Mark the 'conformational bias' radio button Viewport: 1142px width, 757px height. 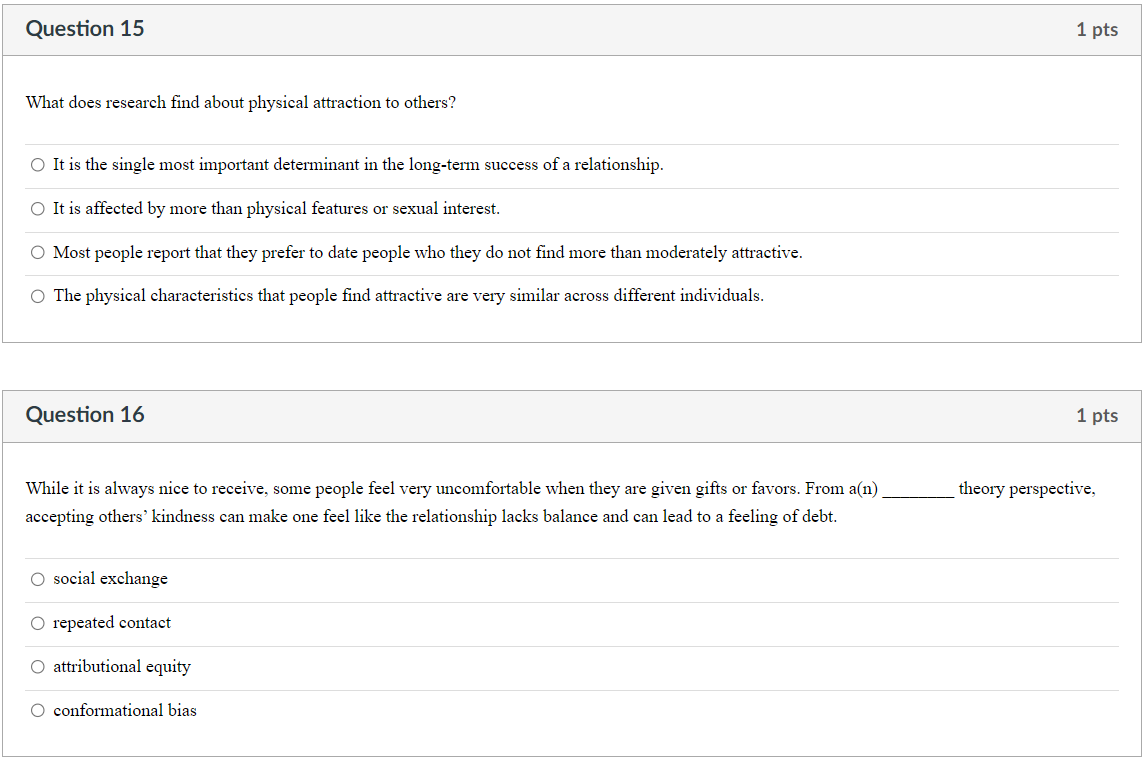click(x=38, y=711)
